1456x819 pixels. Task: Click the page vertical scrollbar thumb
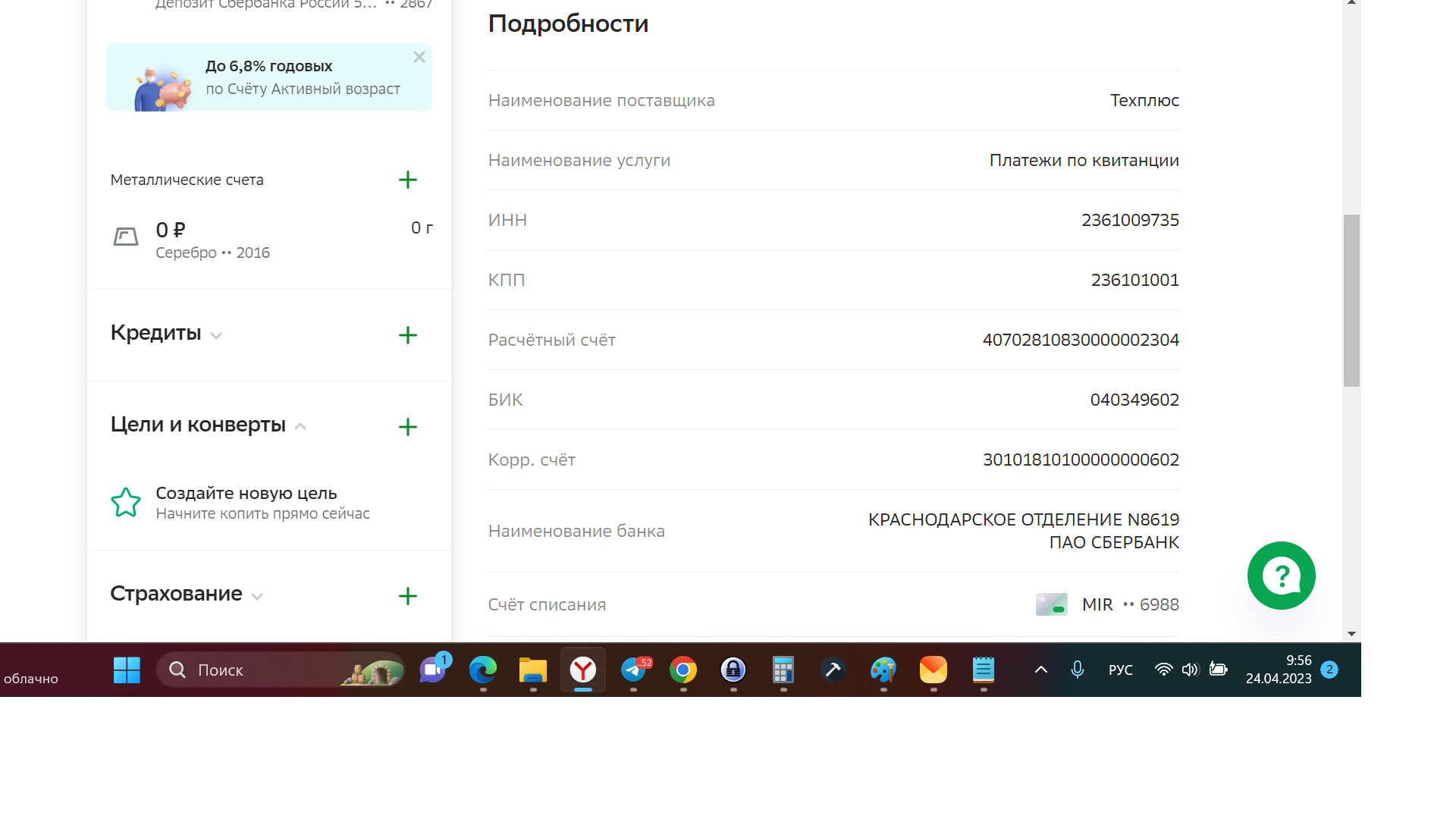pos(1351,300)
